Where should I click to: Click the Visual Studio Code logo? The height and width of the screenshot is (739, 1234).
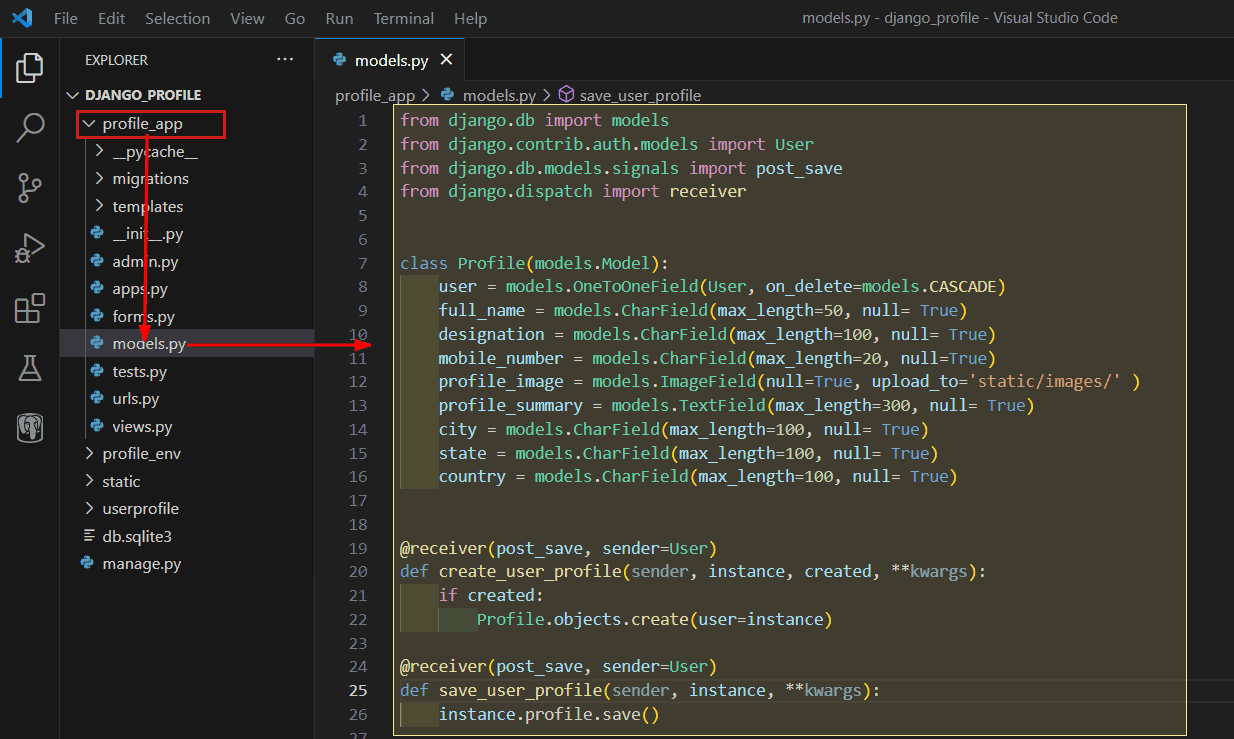click(22, 17)
